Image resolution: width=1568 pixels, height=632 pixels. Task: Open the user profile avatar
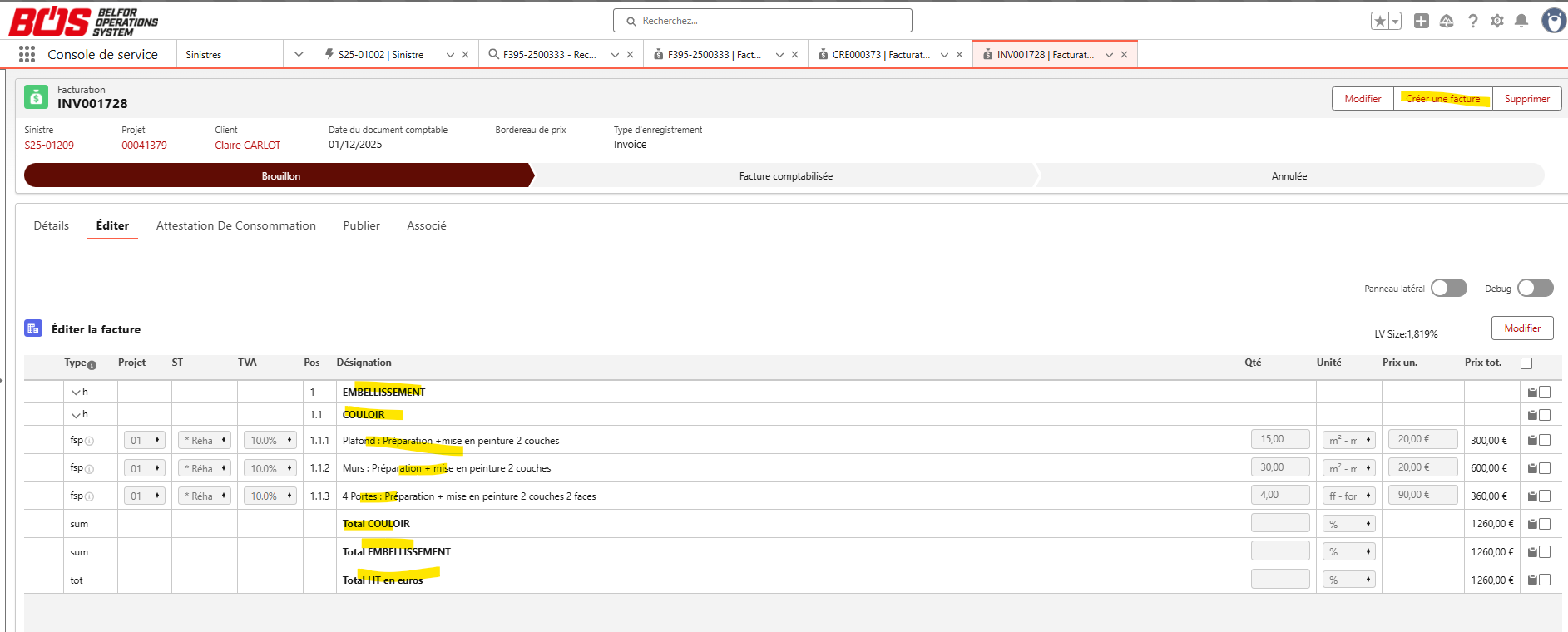pyautogui.click(x=1554, y=21)
